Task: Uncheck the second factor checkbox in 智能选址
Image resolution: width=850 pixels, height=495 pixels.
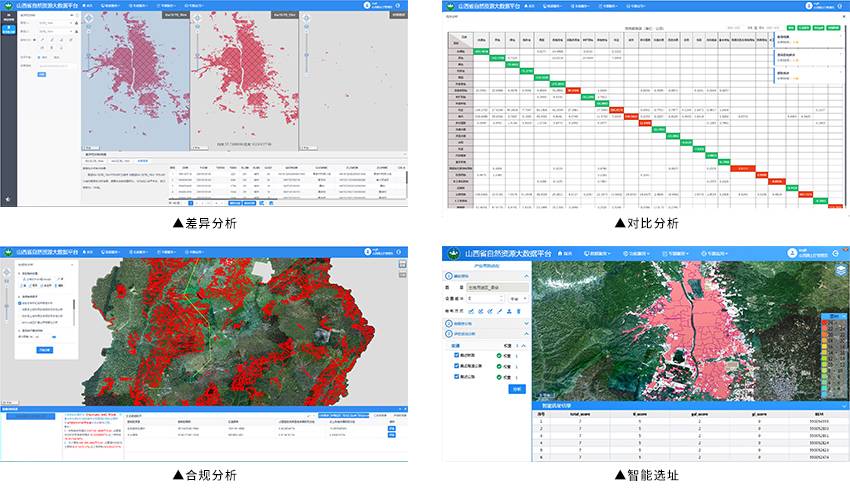Action: (457, 366)
